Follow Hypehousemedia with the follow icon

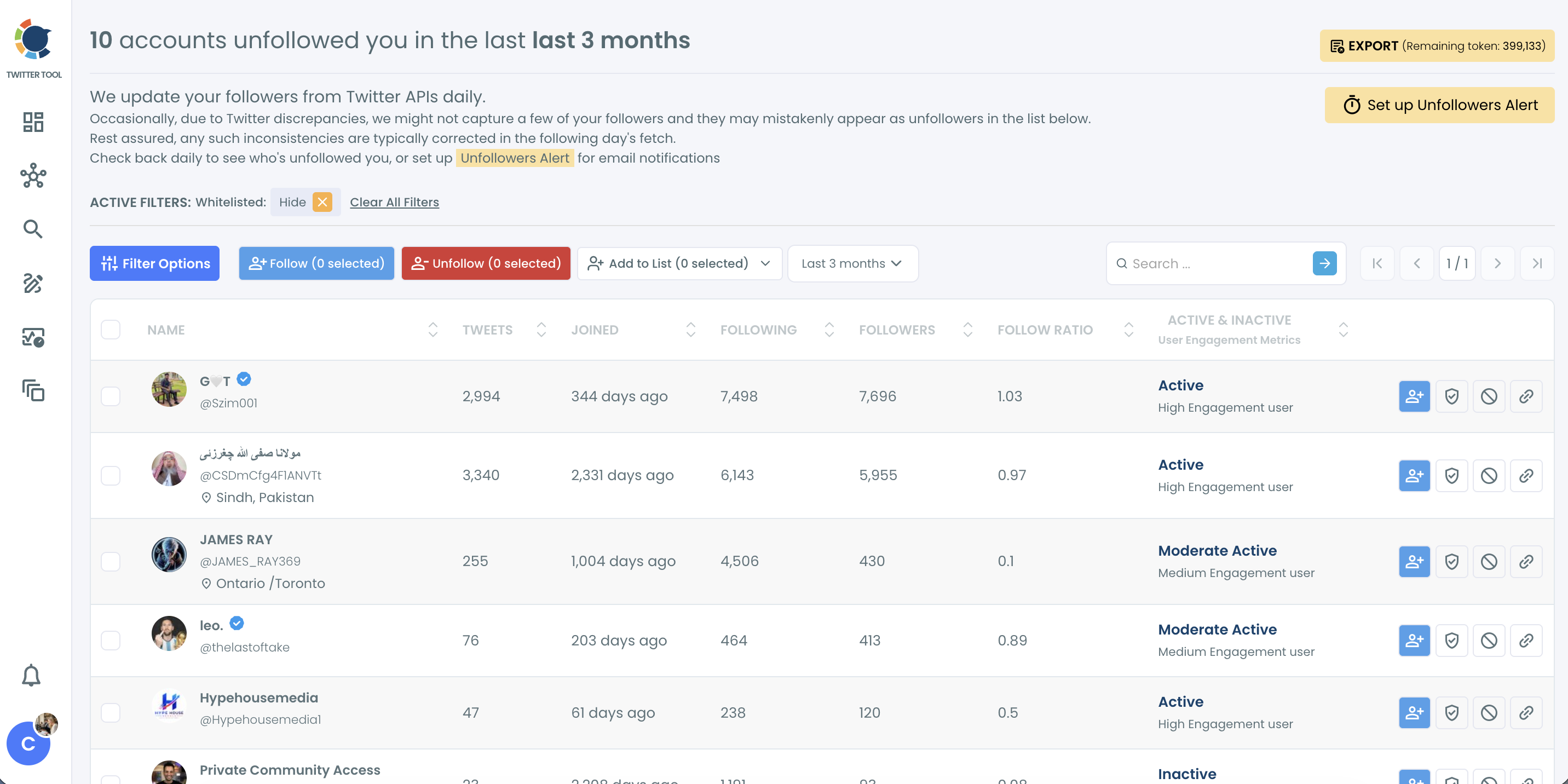coord(1414,713)
